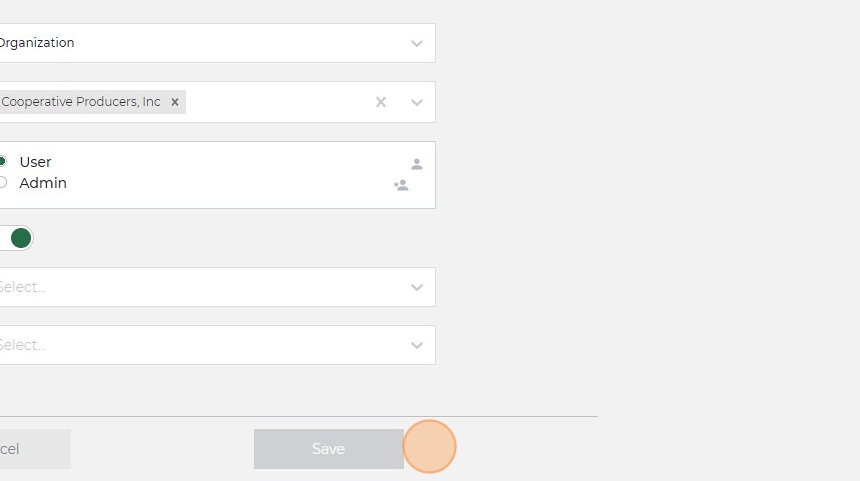Click the Admin label text
The image size is (860, 481).
tap(43, 183)
